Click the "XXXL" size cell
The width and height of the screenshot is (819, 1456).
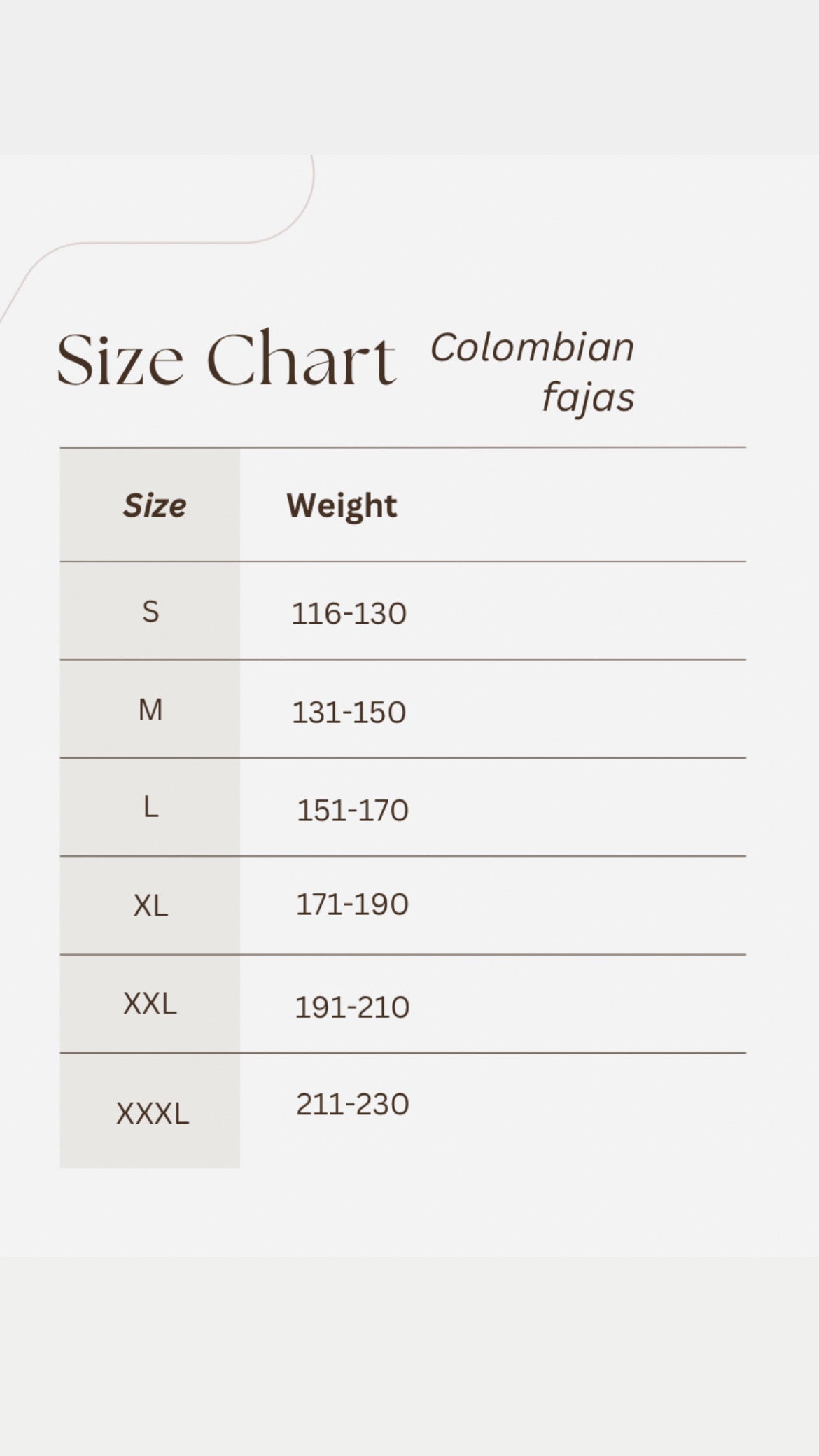tap(152, 1113)
